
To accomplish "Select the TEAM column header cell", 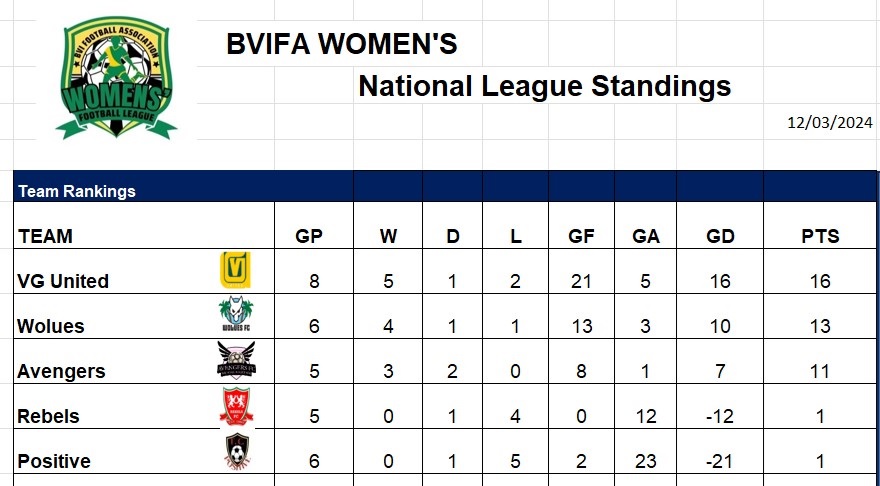I will (144, 226).
